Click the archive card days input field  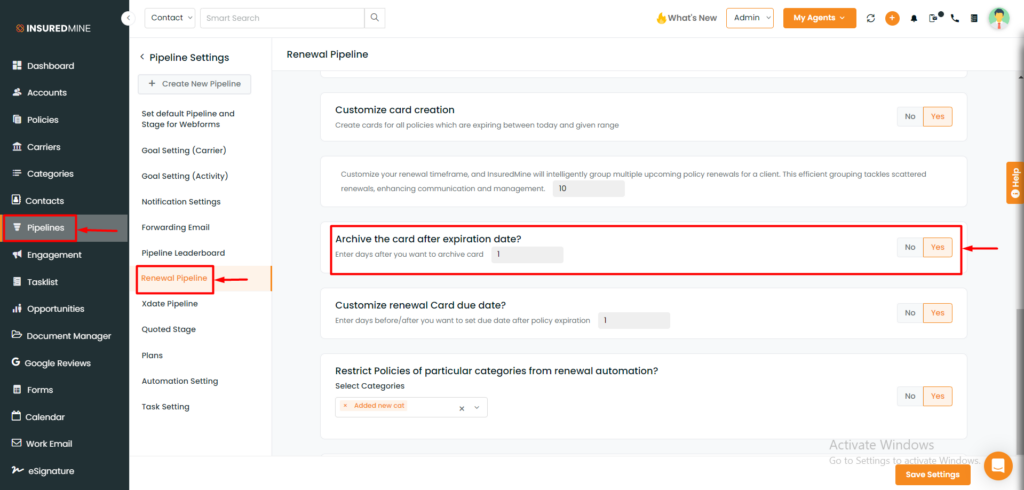pos(527,254)
